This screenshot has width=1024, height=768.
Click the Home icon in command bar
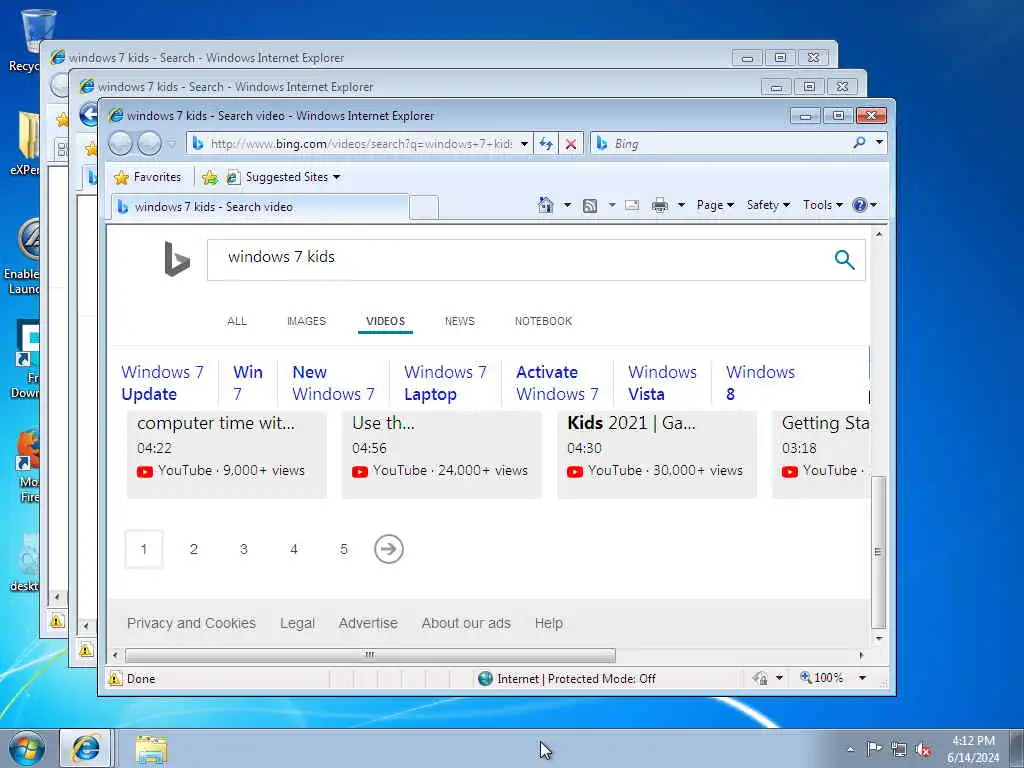tap(545, 205)
